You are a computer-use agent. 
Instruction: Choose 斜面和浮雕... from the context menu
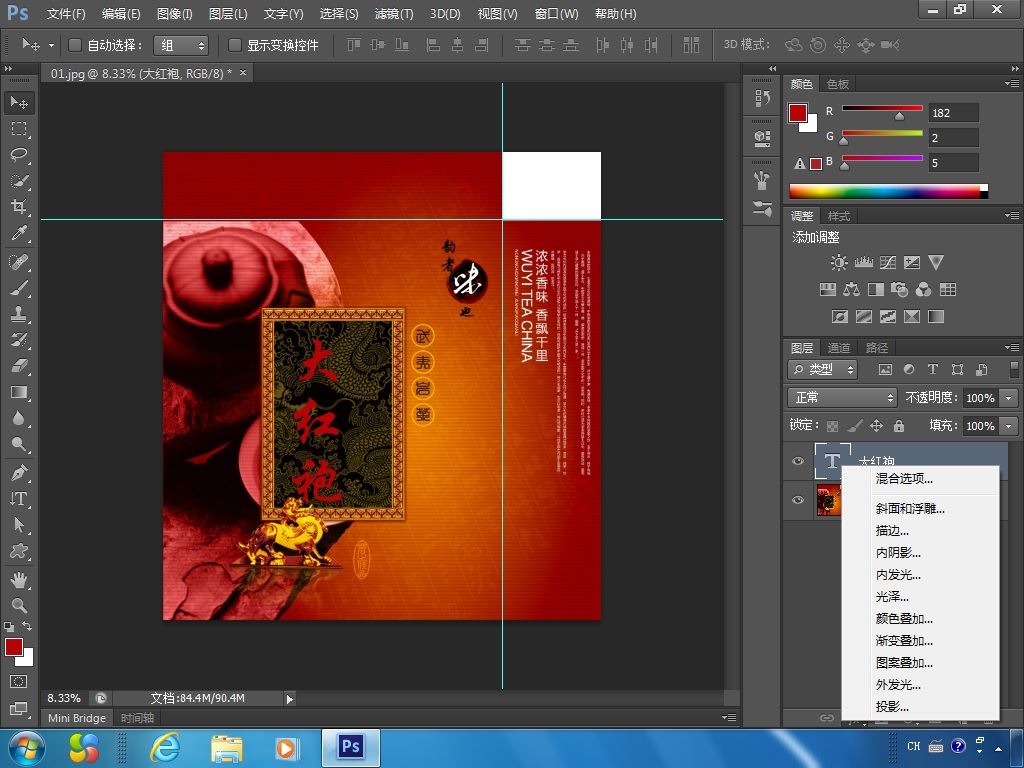(x=920, y=508)
